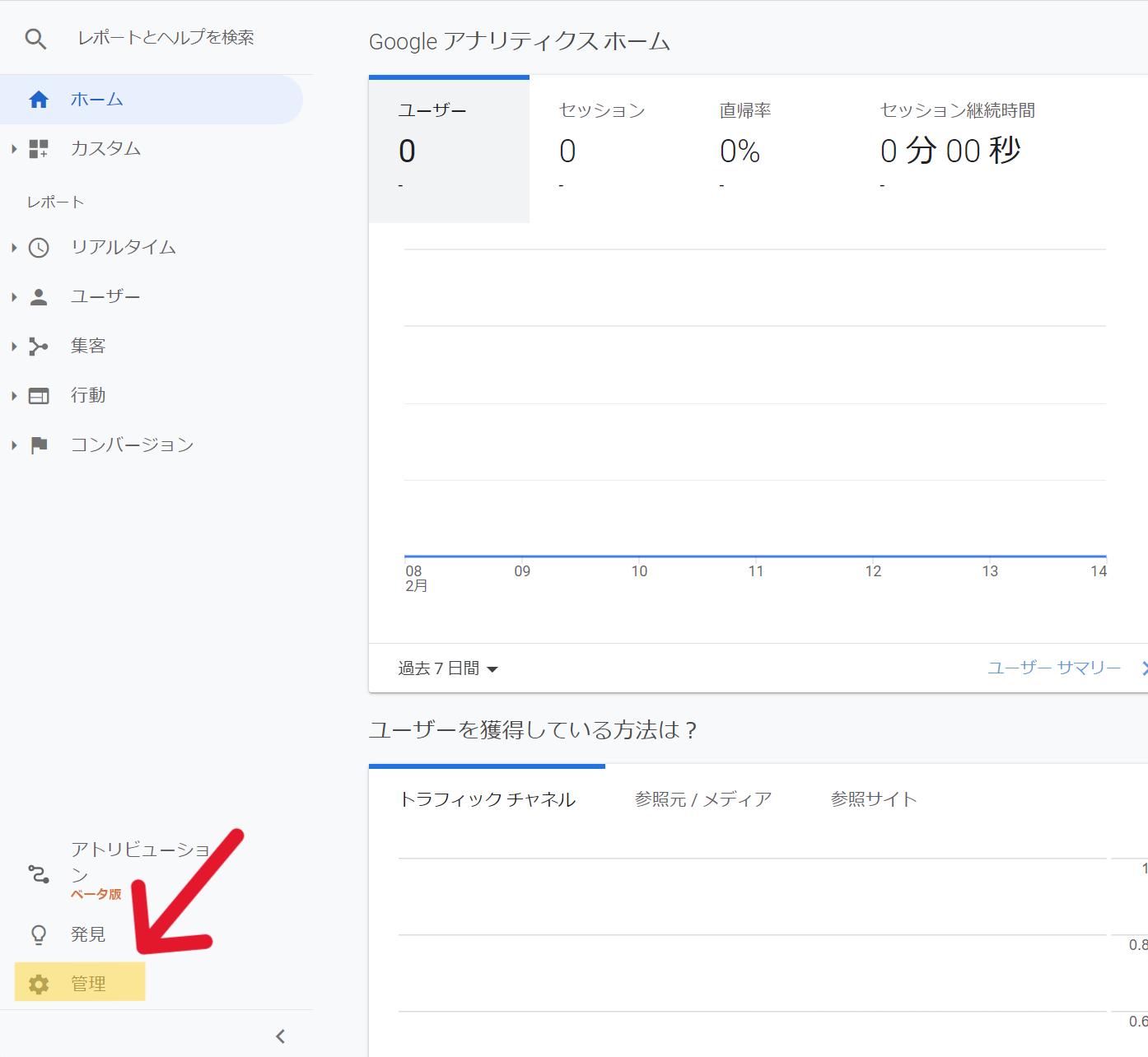1148x1057 pixels.
Task: Open アトリビューション beta label
Action: click(141, 869)
